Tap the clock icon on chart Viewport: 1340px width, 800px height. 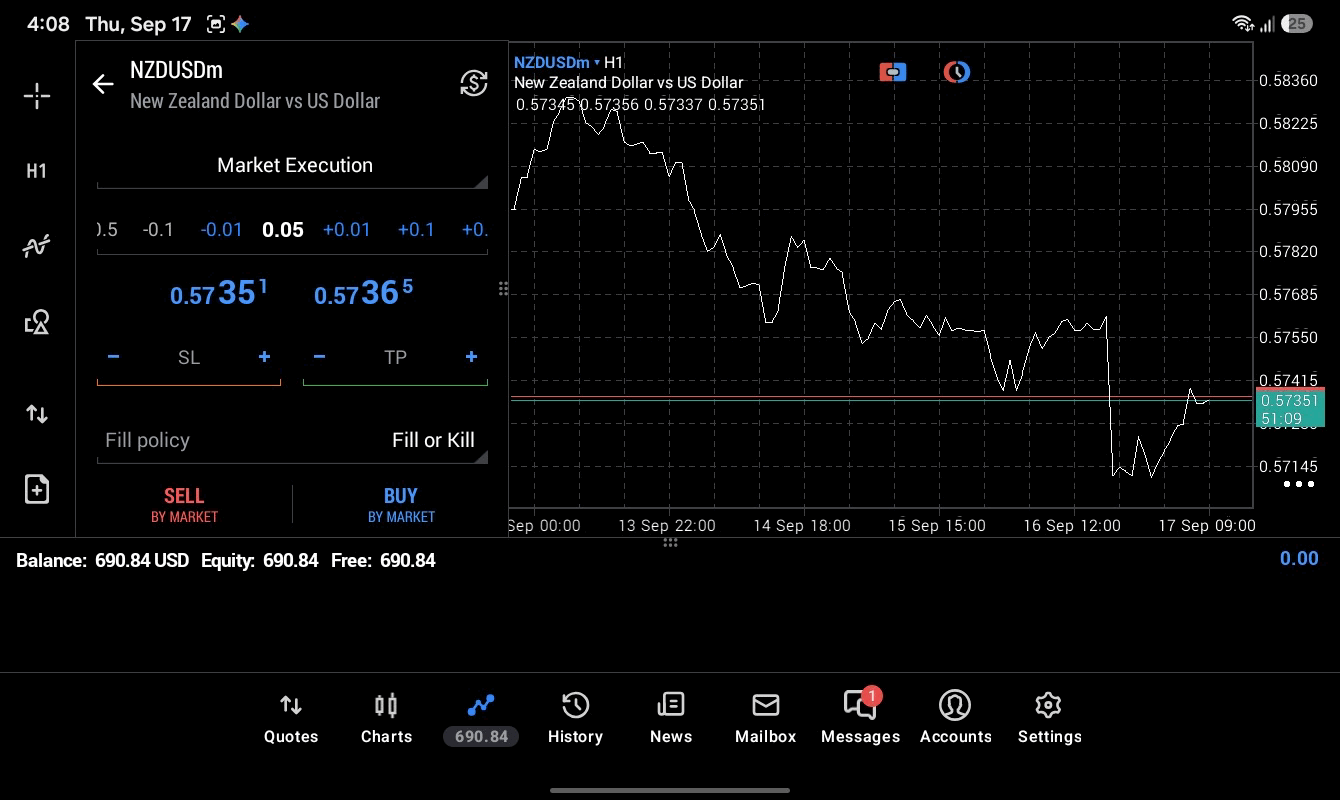[x=957, y=72]
